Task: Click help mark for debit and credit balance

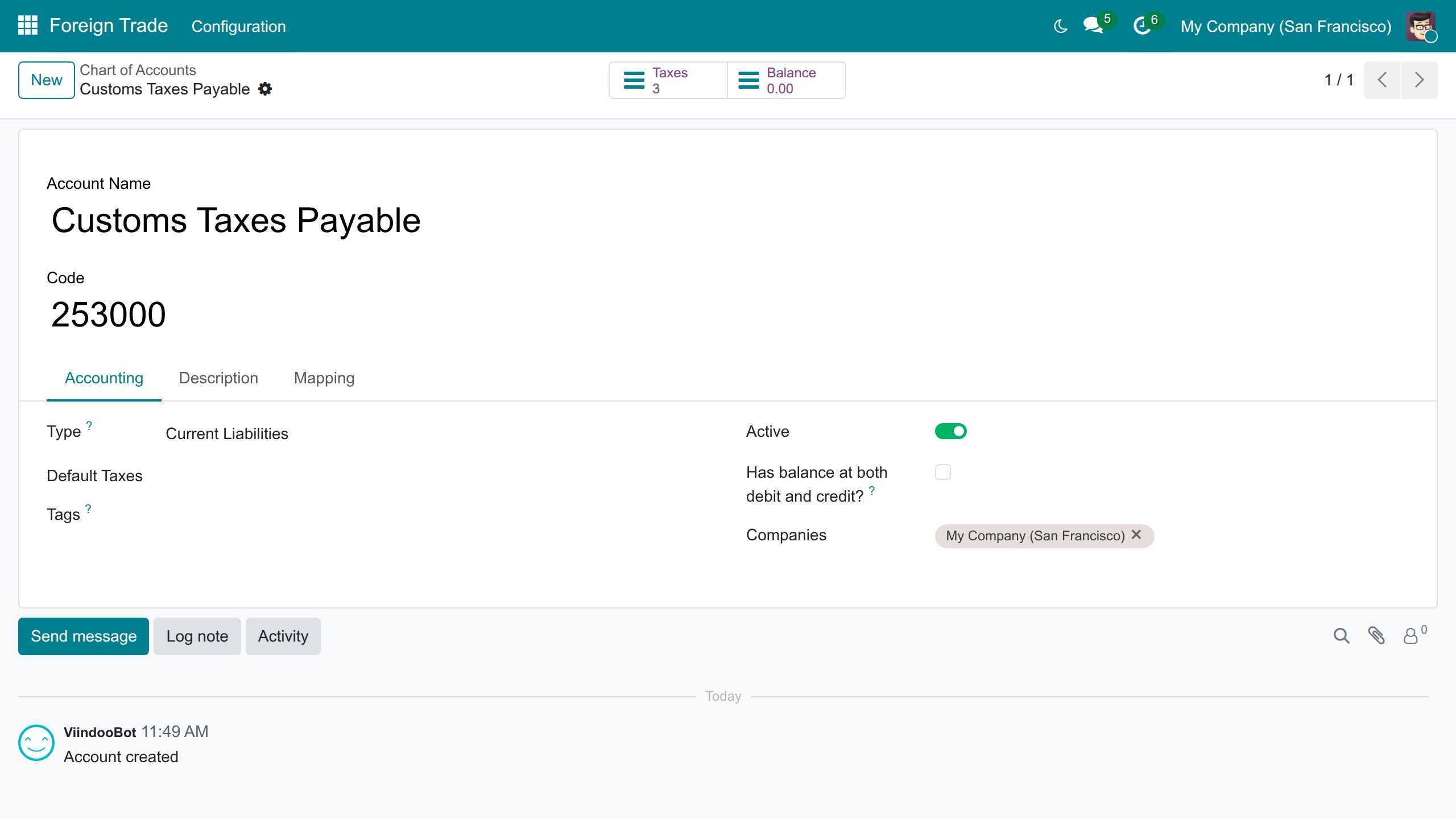Action: [871, 490]
